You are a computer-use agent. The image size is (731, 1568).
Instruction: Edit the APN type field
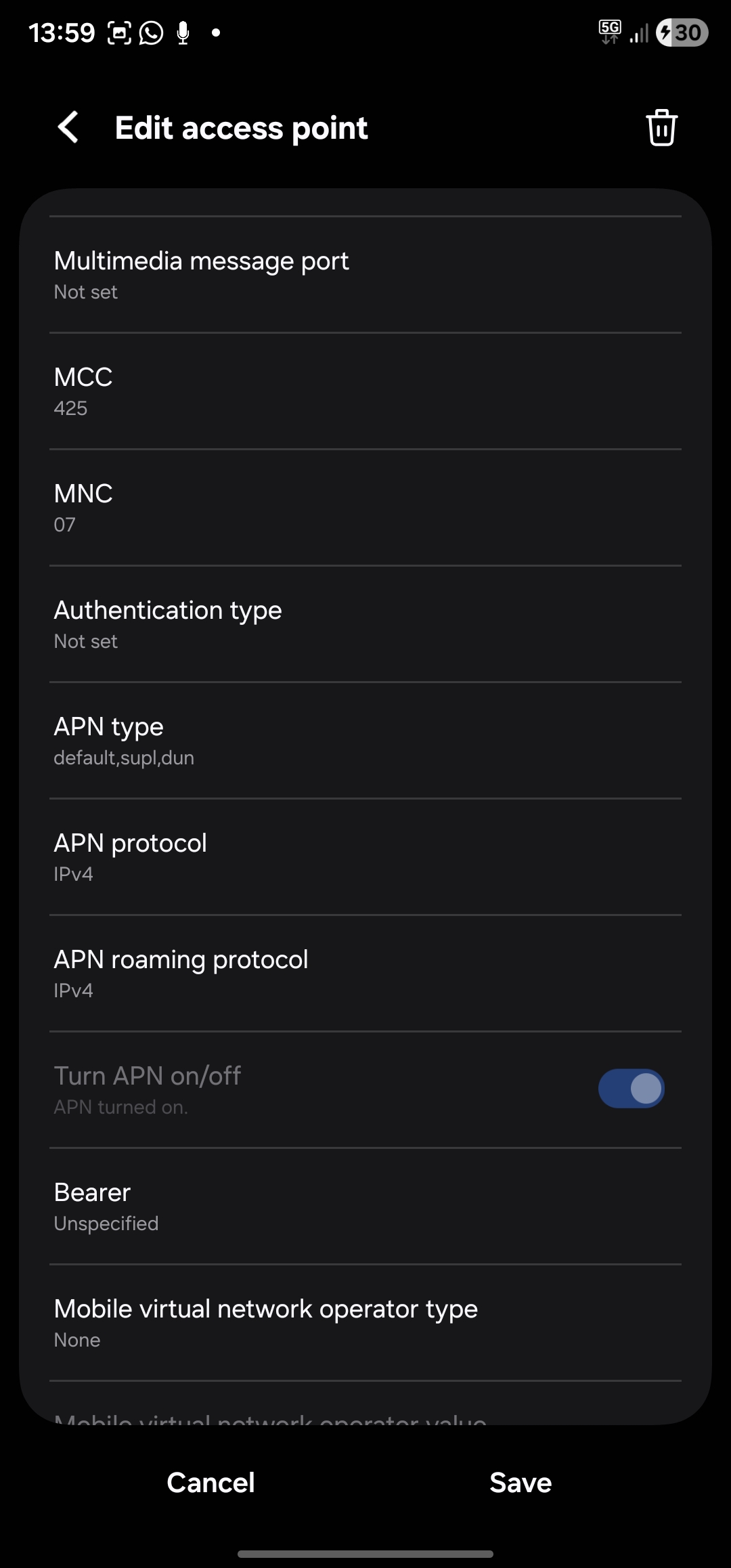365,740
